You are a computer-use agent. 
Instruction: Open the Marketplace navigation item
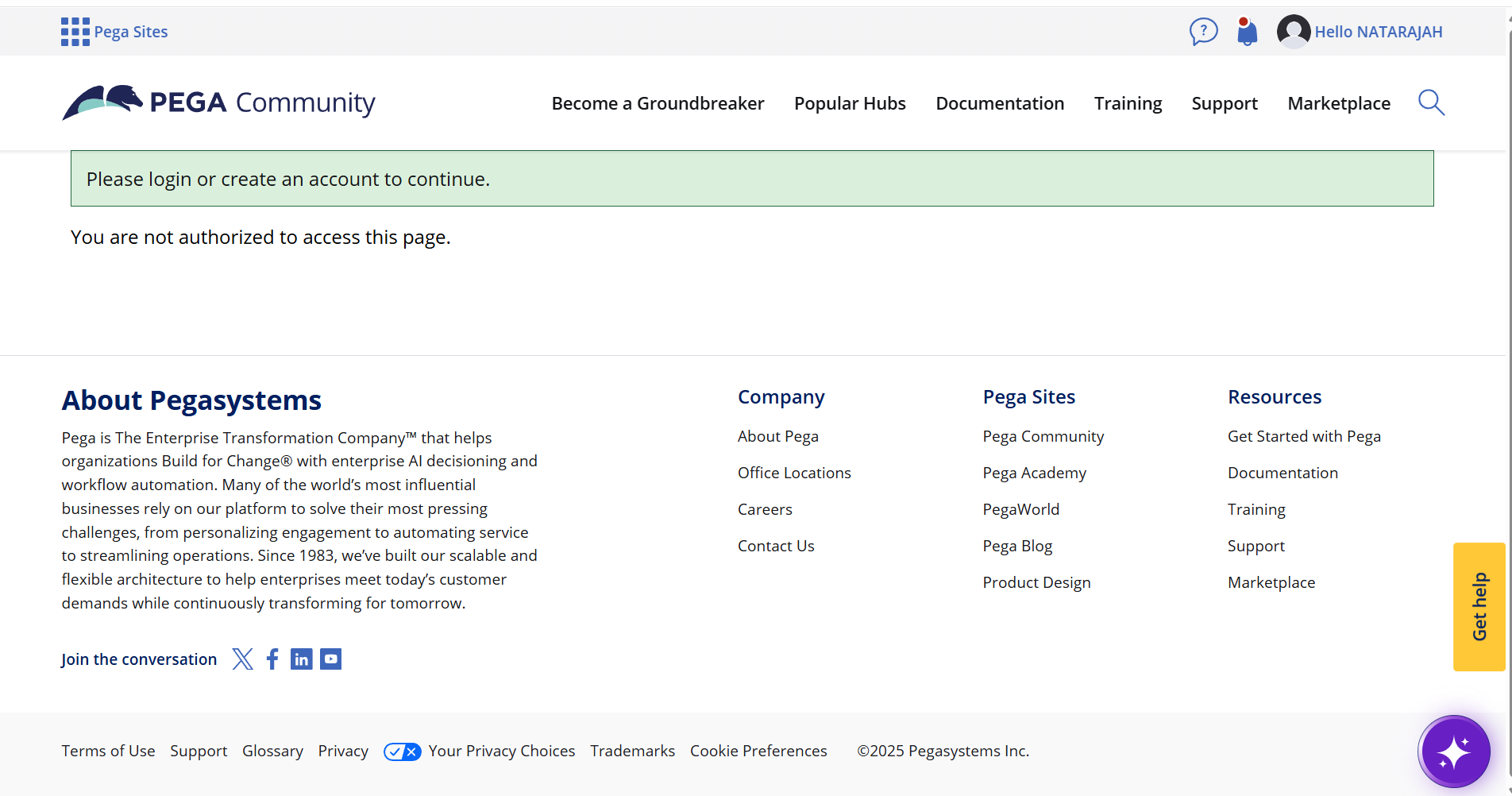(1338, 102)
